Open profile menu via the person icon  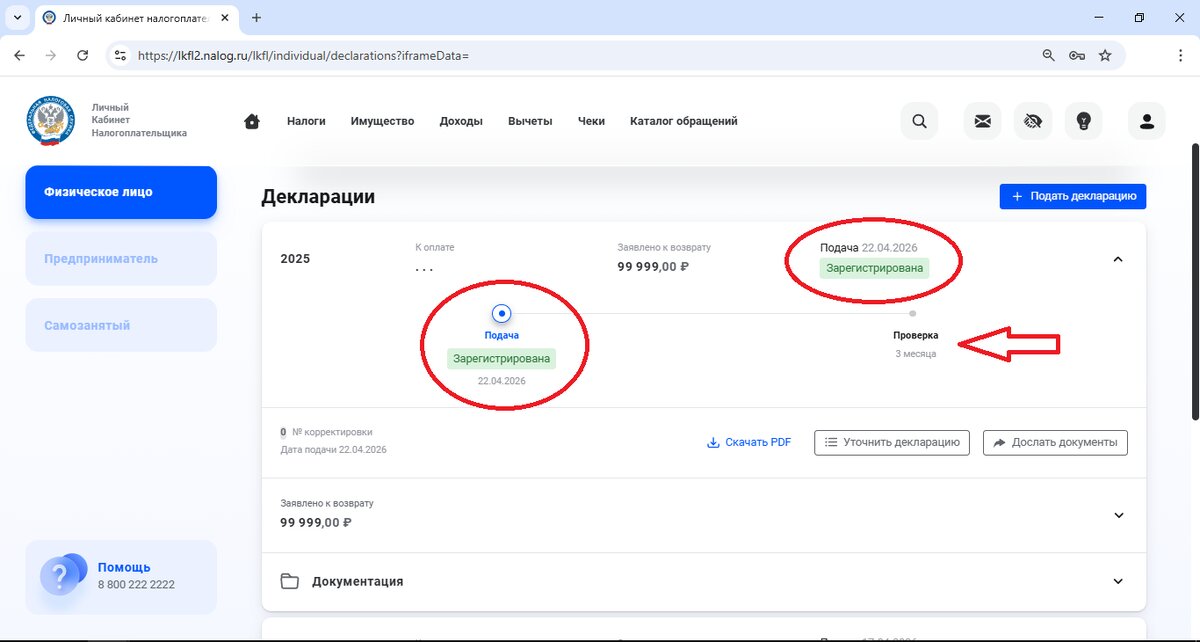tap(1146, 120)
